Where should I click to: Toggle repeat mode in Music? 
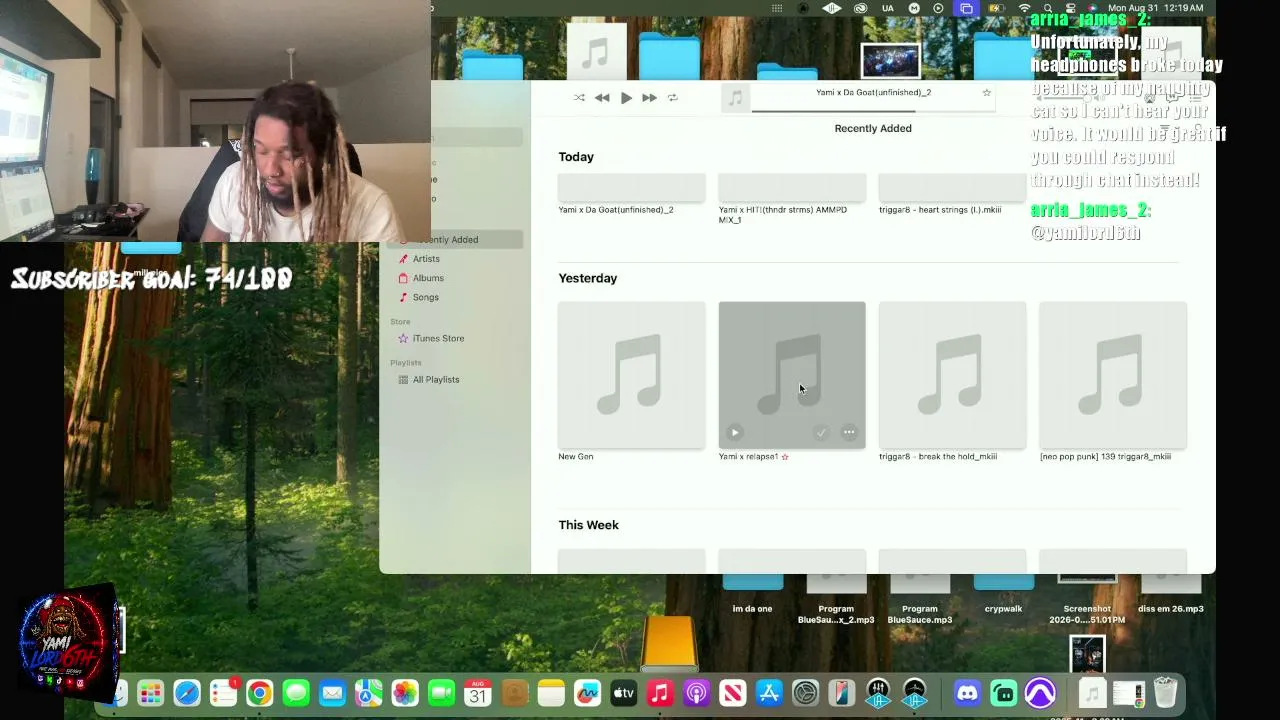[673, 98]
